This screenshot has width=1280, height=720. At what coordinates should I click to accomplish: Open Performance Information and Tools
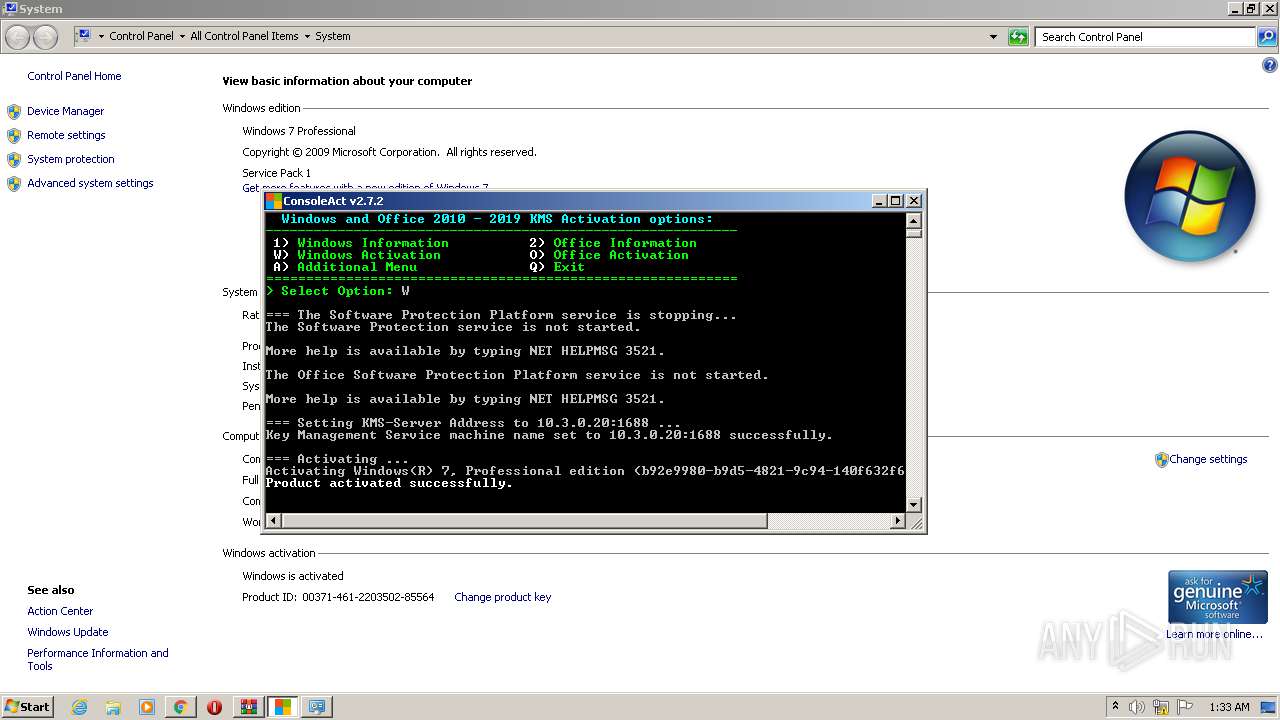(97, 659)
